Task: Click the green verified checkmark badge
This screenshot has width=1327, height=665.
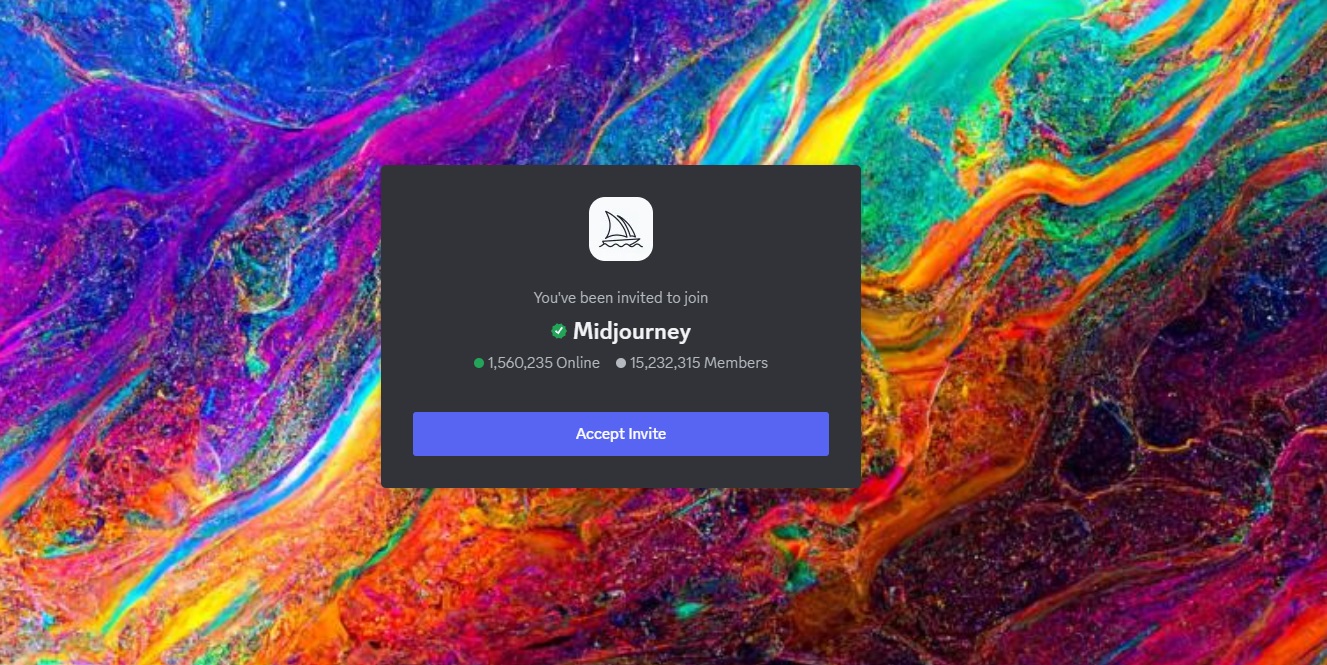Action: 559,331
